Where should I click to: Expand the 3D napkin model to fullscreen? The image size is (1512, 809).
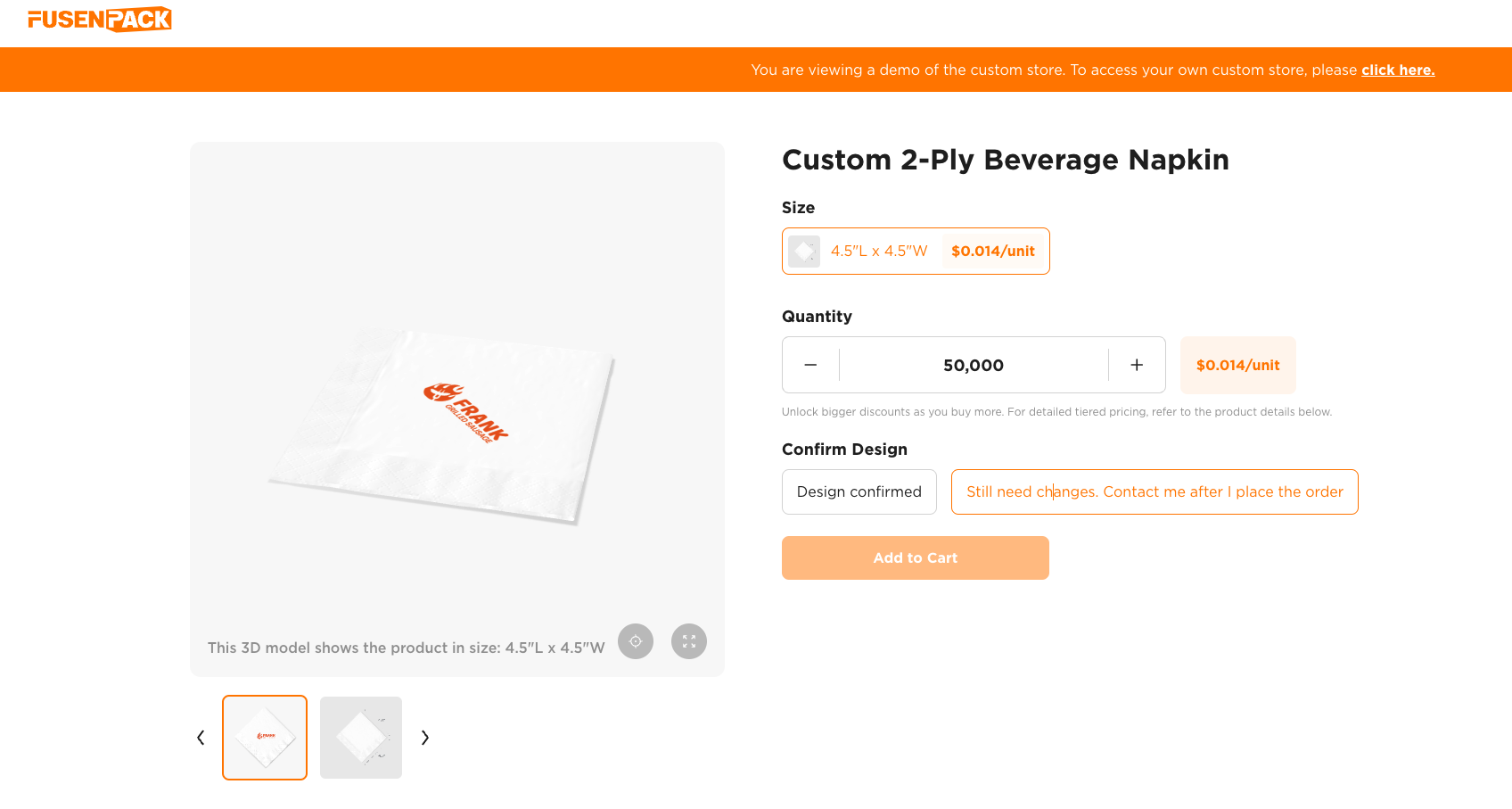688,641
